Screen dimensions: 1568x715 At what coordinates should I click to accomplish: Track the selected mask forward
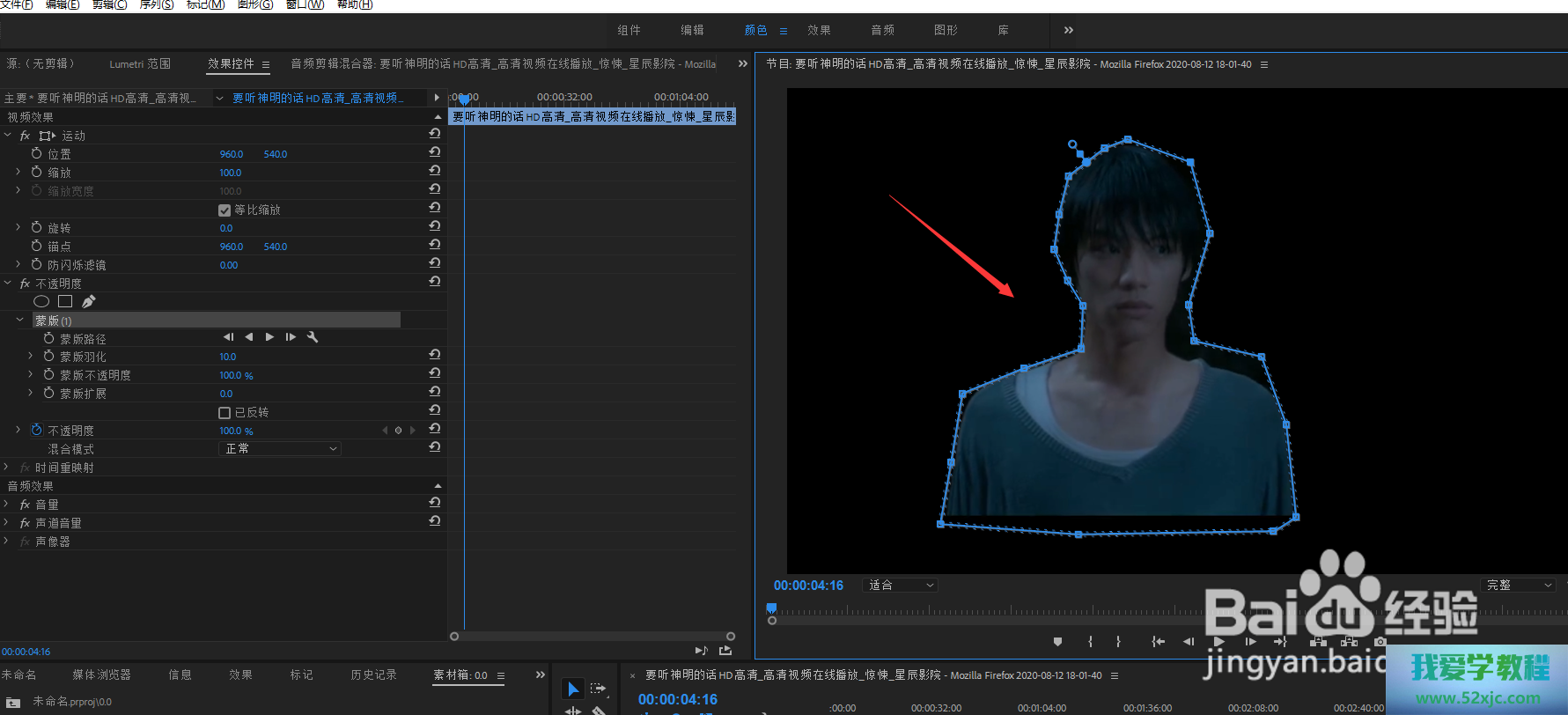pyautogui.click(x=269, y=337)
